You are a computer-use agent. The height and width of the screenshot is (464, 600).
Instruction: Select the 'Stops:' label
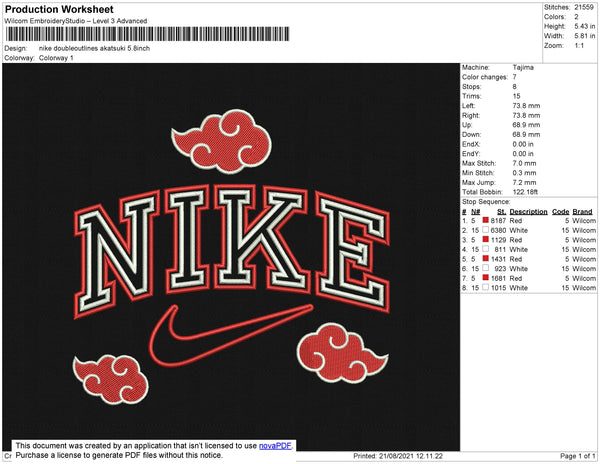point(471,87)
